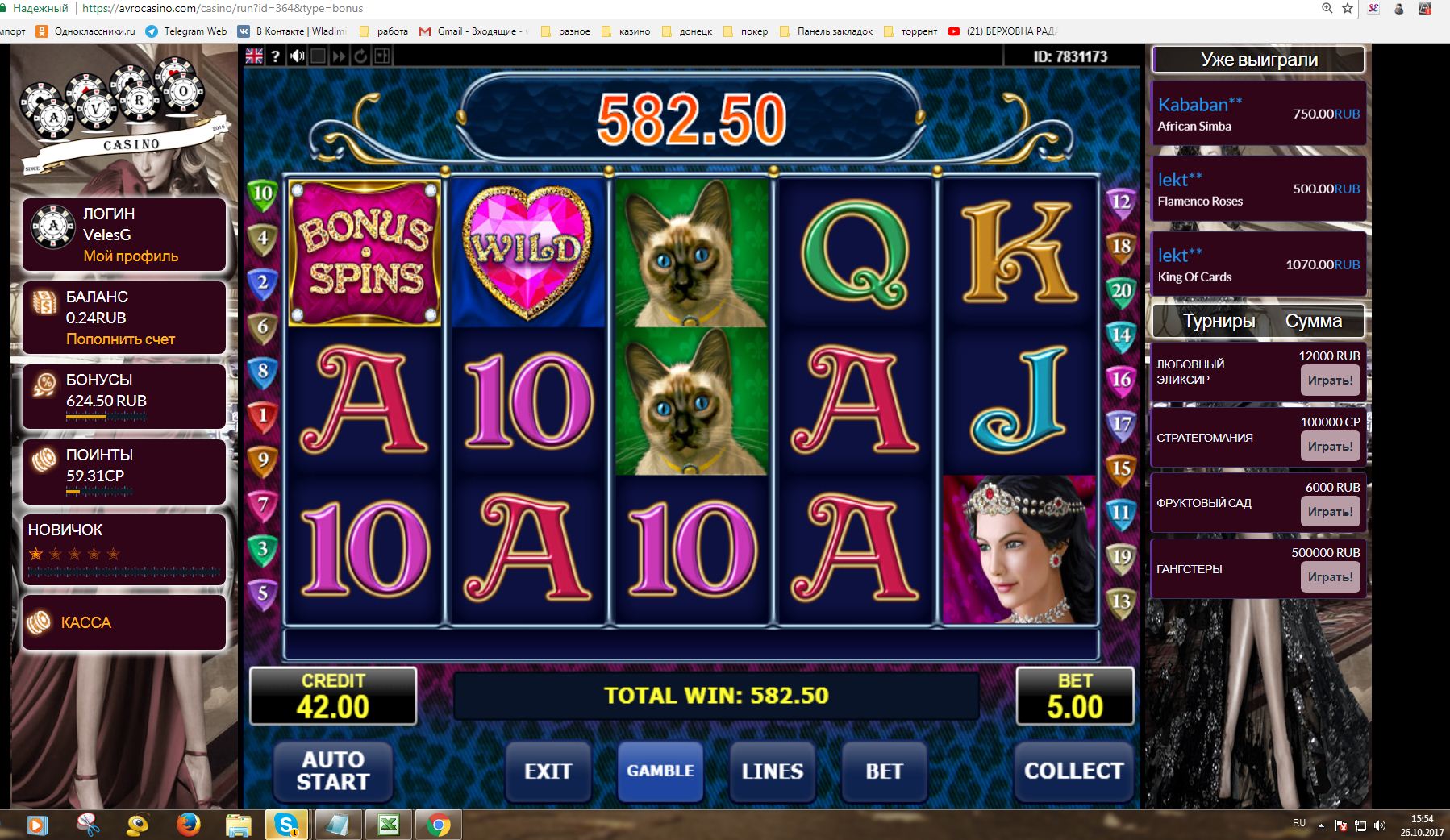Select payline marker number 12
Image resolution: width=1450 pixels, height=840 pixels.
(x=1121, y=202)
